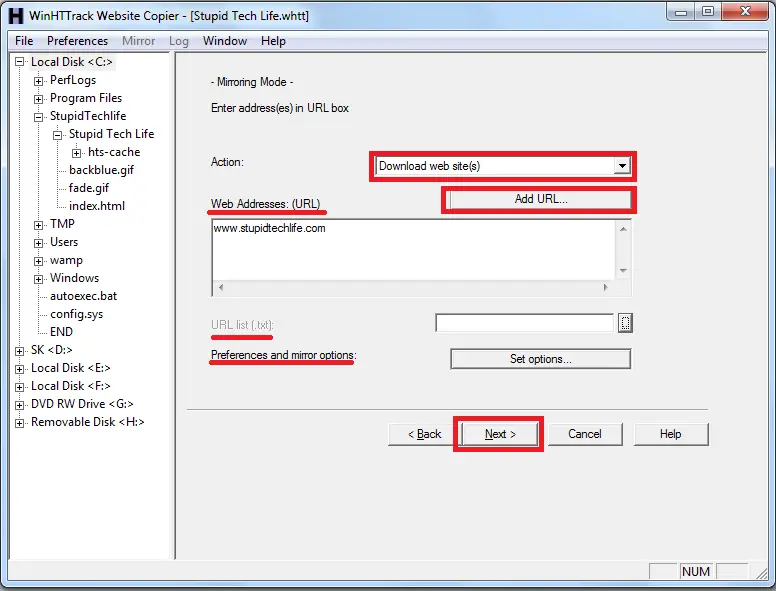
Task: Expand the TMP folder
Action: (x=38, y=225)
